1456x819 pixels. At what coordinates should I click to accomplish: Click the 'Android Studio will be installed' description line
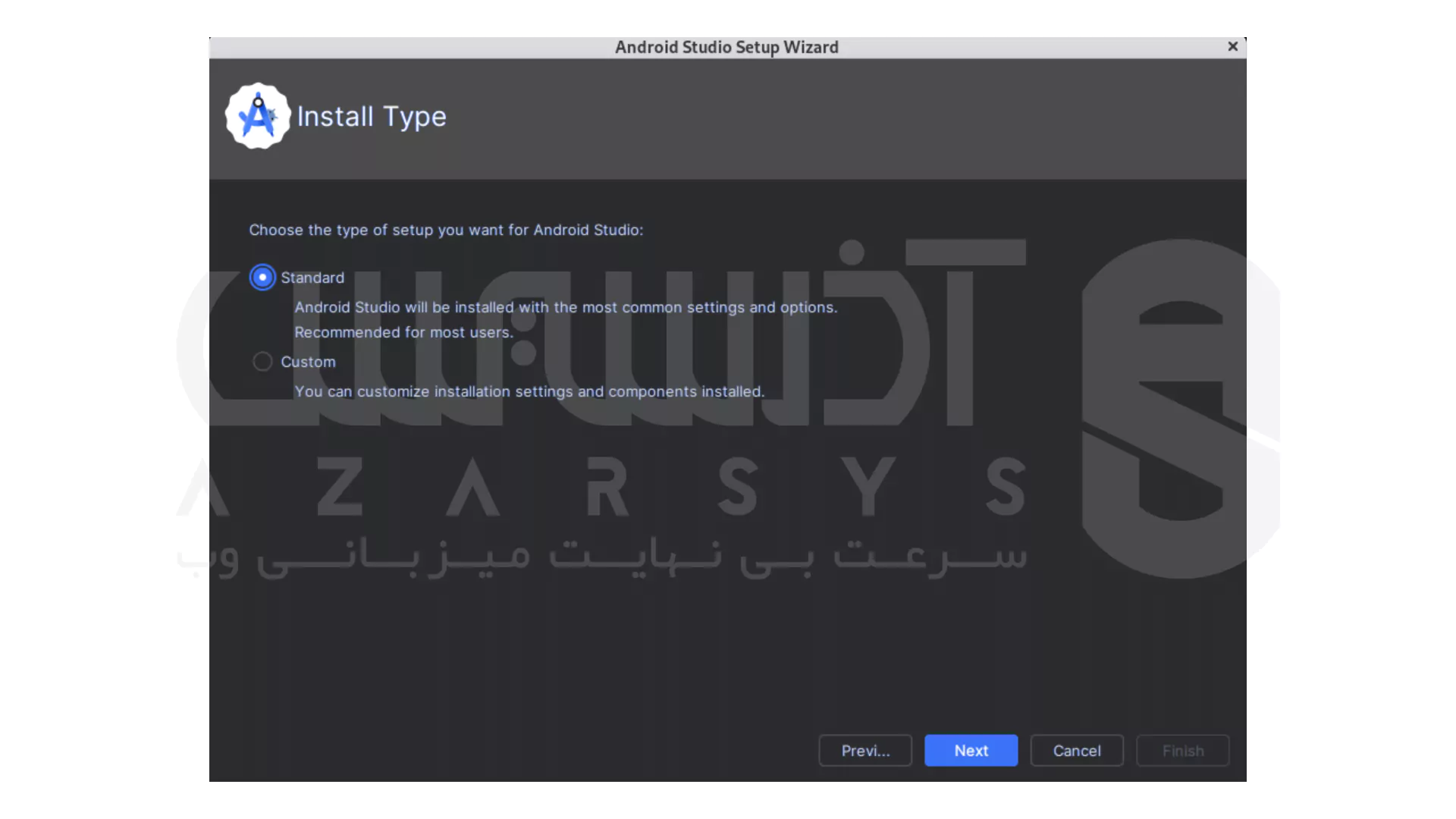point(566,307)
